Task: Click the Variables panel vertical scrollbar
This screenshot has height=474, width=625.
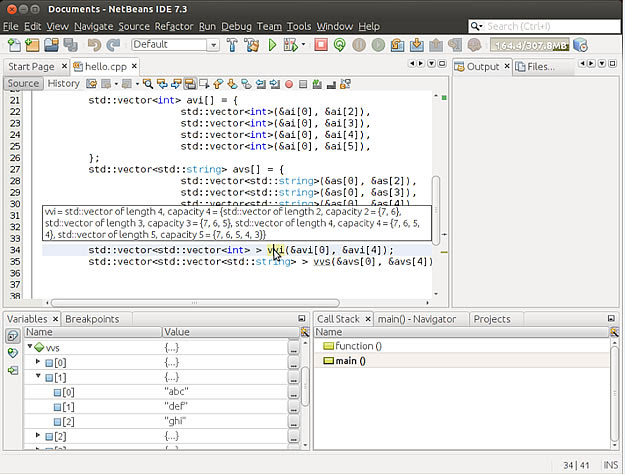Action: (305, 386)
